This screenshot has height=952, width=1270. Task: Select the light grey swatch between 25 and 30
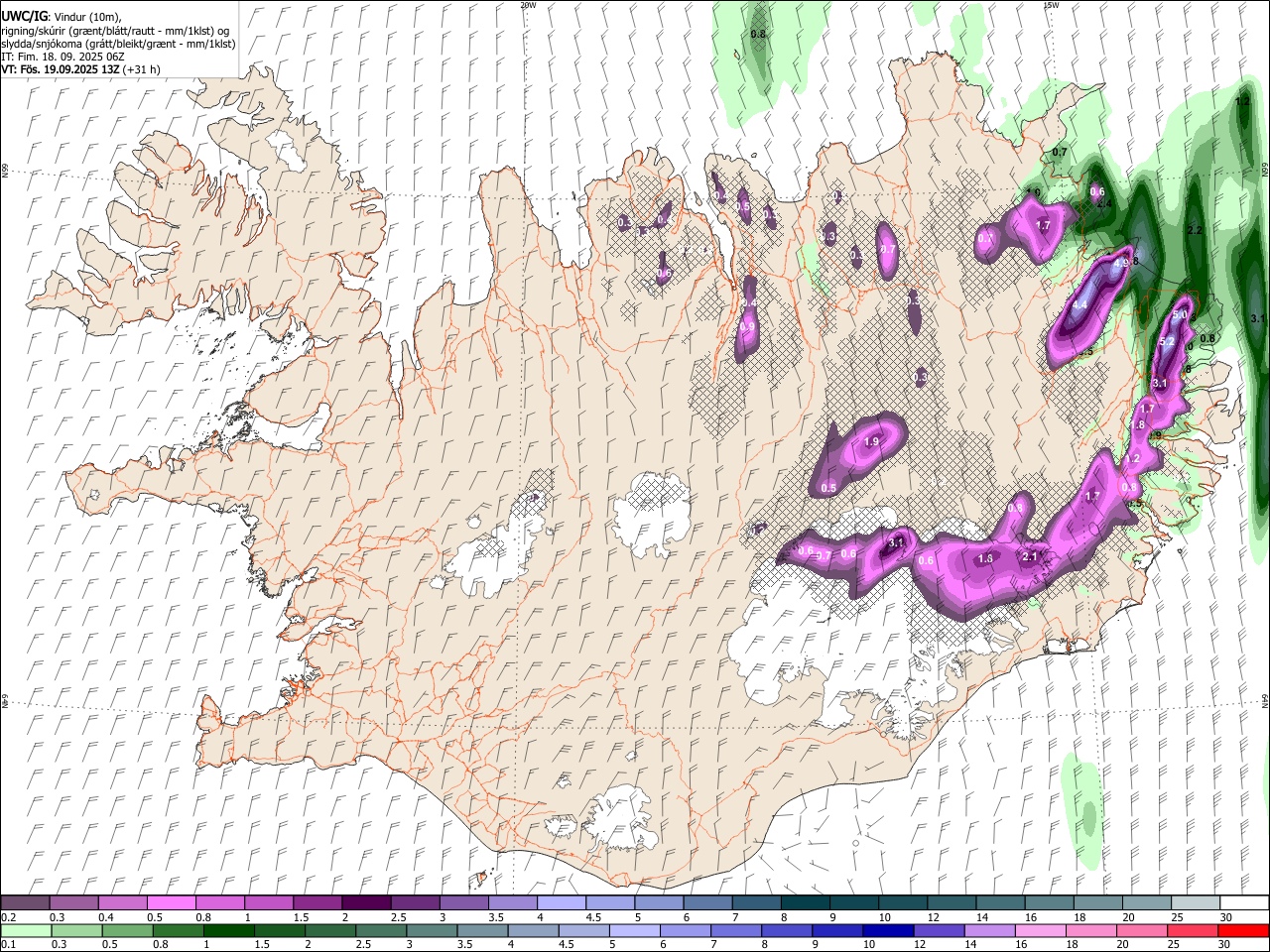tap(1197, 902)
